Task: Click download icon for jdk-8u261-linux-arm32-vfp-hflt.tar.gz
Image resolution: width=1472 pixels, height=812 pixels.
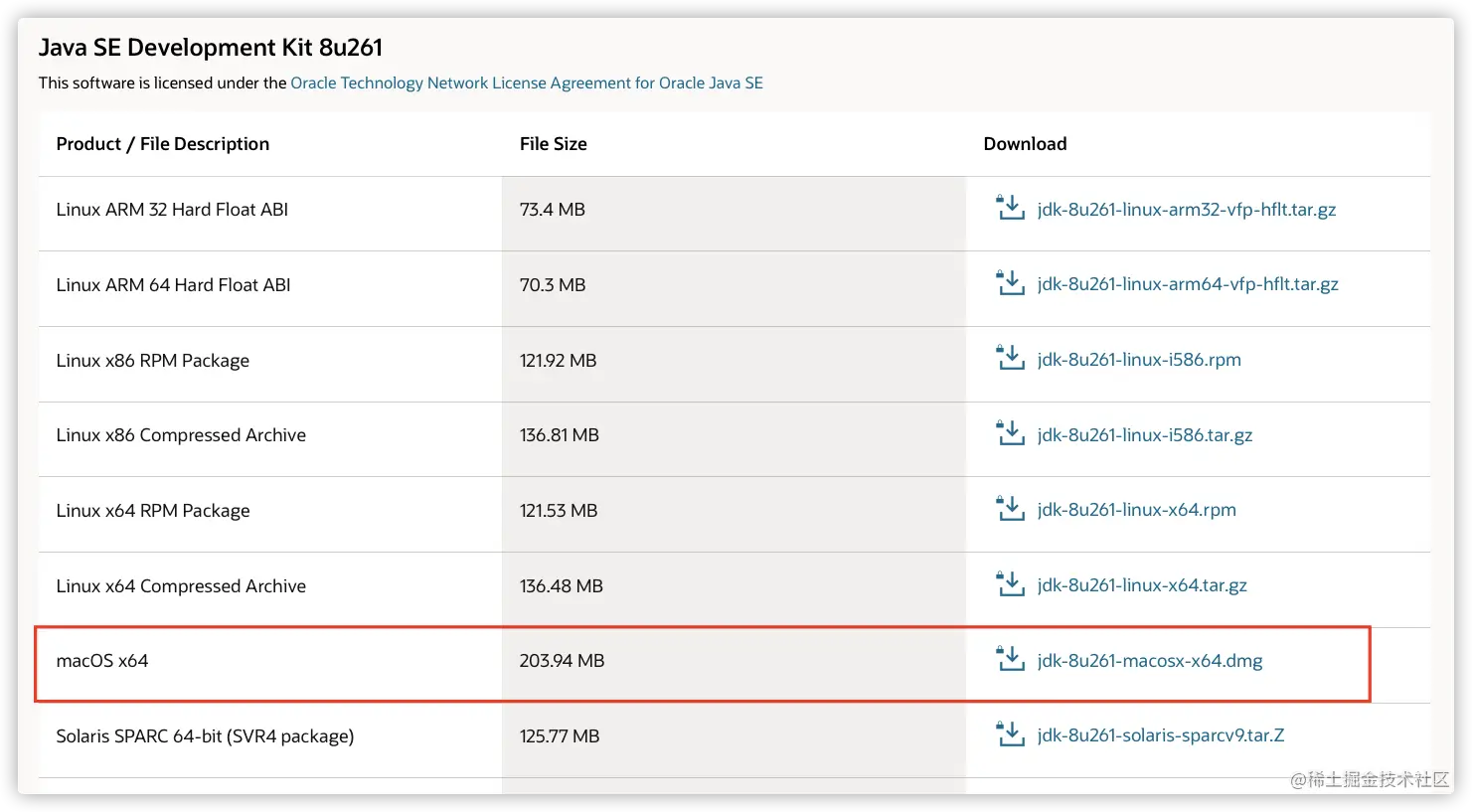Action: click(x=1010, y=208)
